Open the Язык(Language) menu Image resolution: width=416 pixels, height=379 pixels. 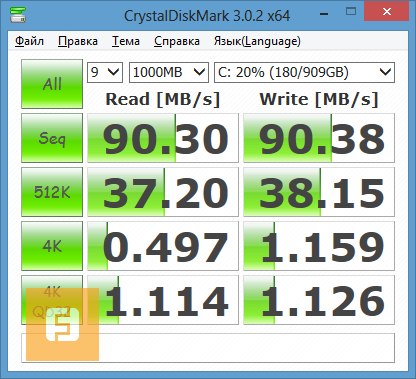pos(257,41)
